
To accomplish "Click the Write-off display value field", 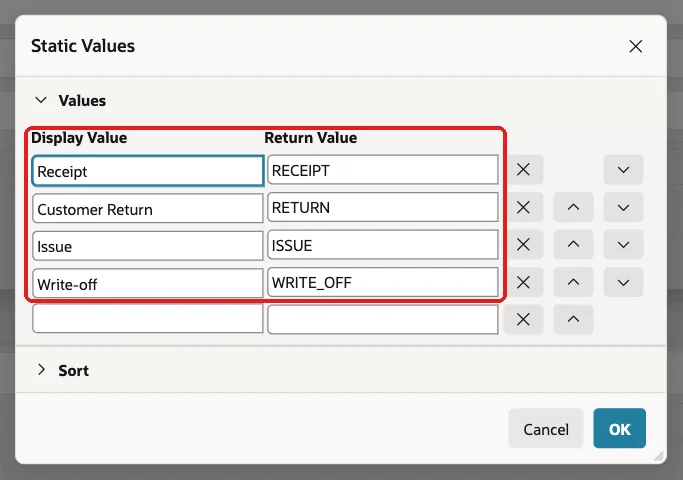I will click(148, 284).
